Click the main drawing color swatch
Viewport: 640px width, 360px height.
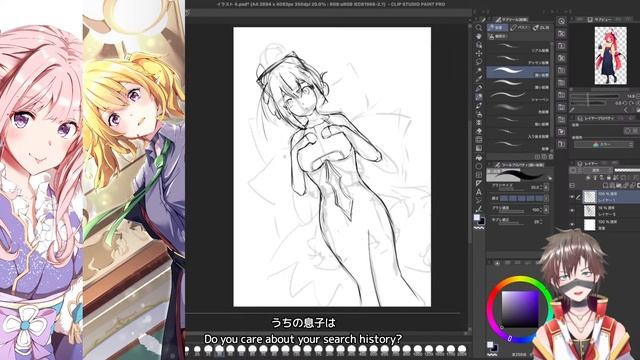tap(477, 218)
